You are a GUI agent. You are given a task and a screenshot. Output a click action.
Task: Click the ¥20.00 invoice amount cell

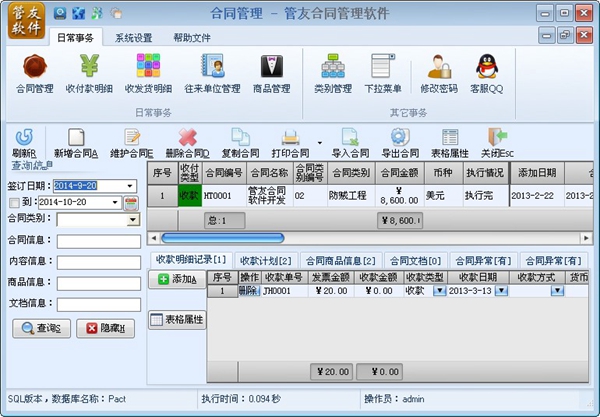tap(331, 291)
